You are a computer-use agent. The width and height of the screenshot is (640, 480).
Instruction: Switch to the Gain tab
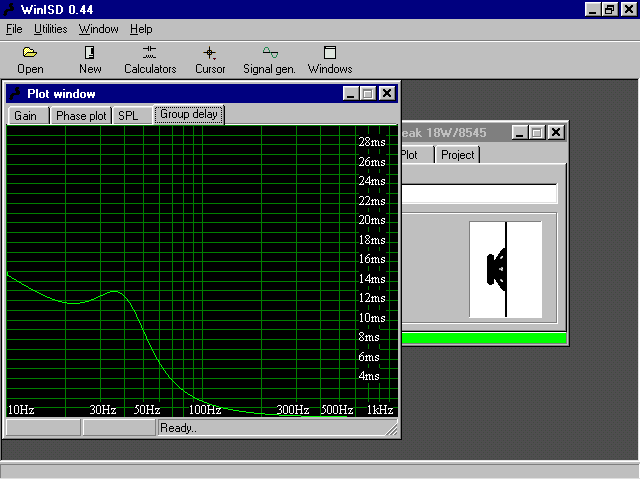pyautogui.click(x=28, y=116)
